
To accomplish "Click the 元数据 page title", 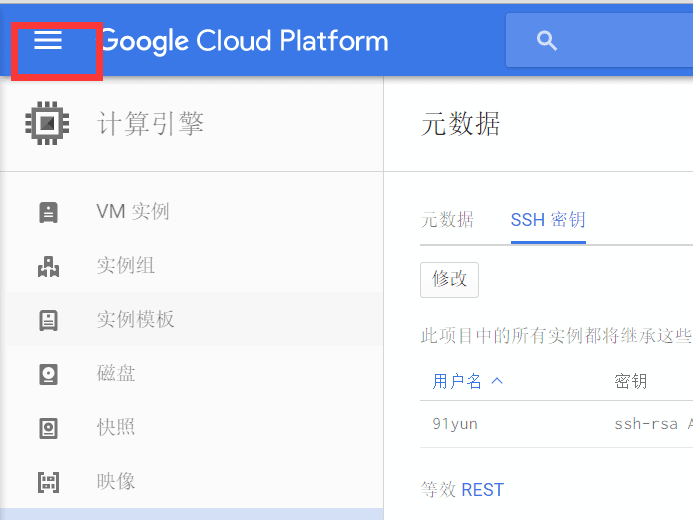I will click(x=461, y=123).
